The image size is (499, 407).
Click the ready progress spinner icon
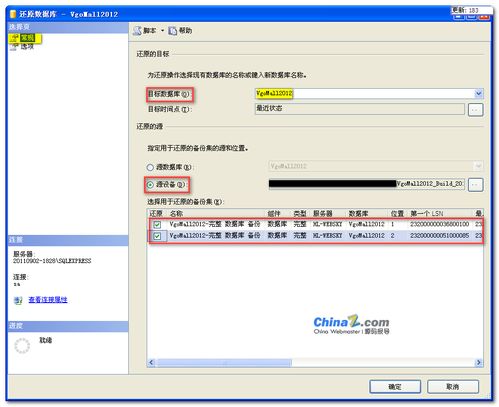coord(22,346)
